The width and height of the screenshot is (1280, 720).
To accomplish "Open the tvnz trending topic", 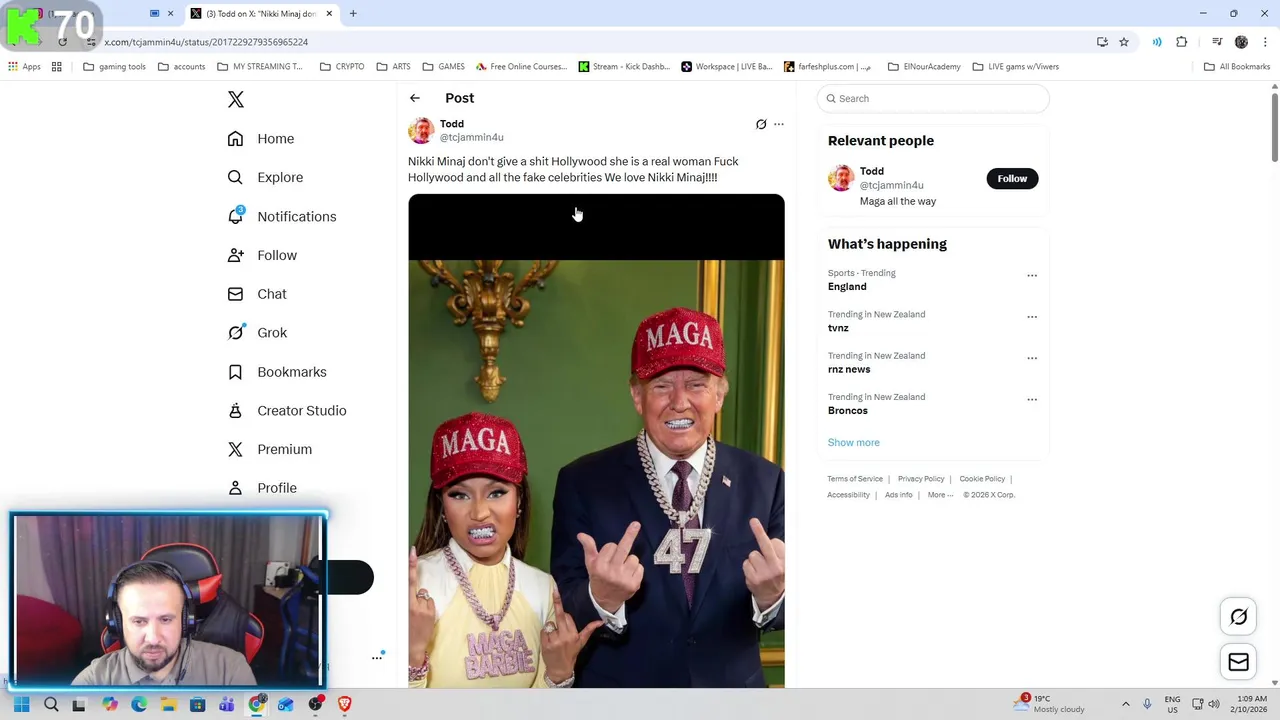I will click(838, 328).
